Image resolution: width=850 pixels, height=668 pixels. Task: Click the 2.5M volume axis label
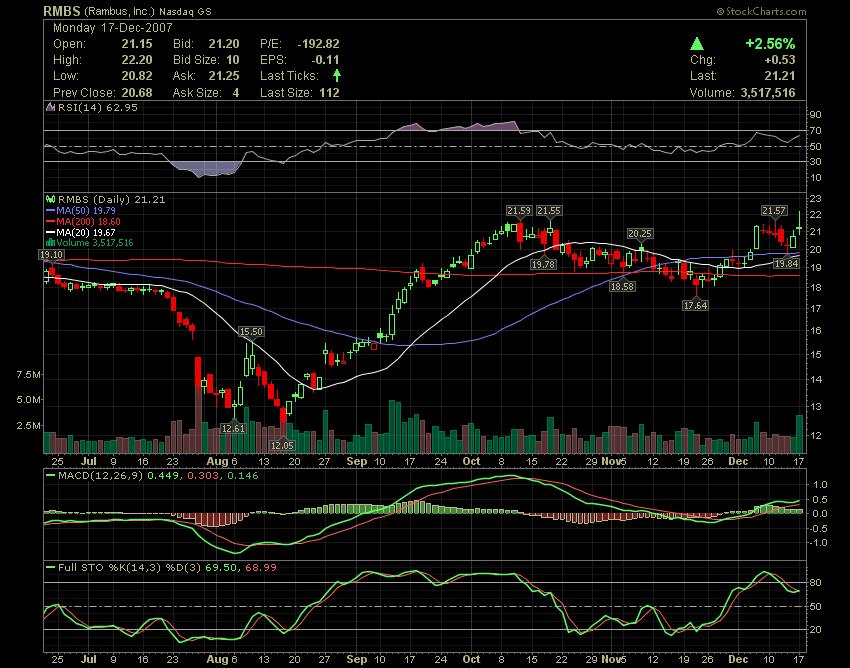(x=29, y=426)
